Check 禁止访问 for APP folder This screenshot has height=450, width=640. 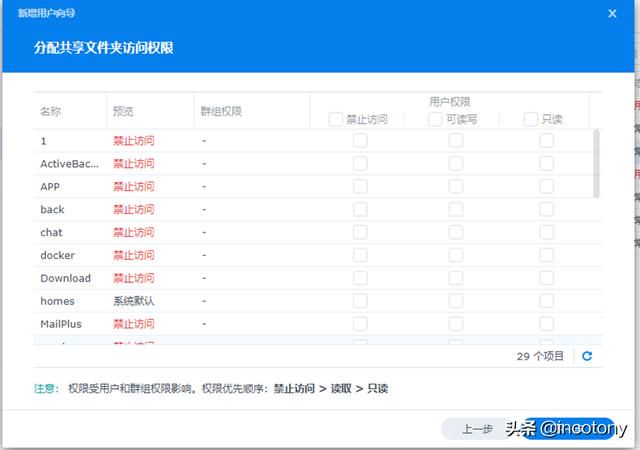click(x=360, y=186)
